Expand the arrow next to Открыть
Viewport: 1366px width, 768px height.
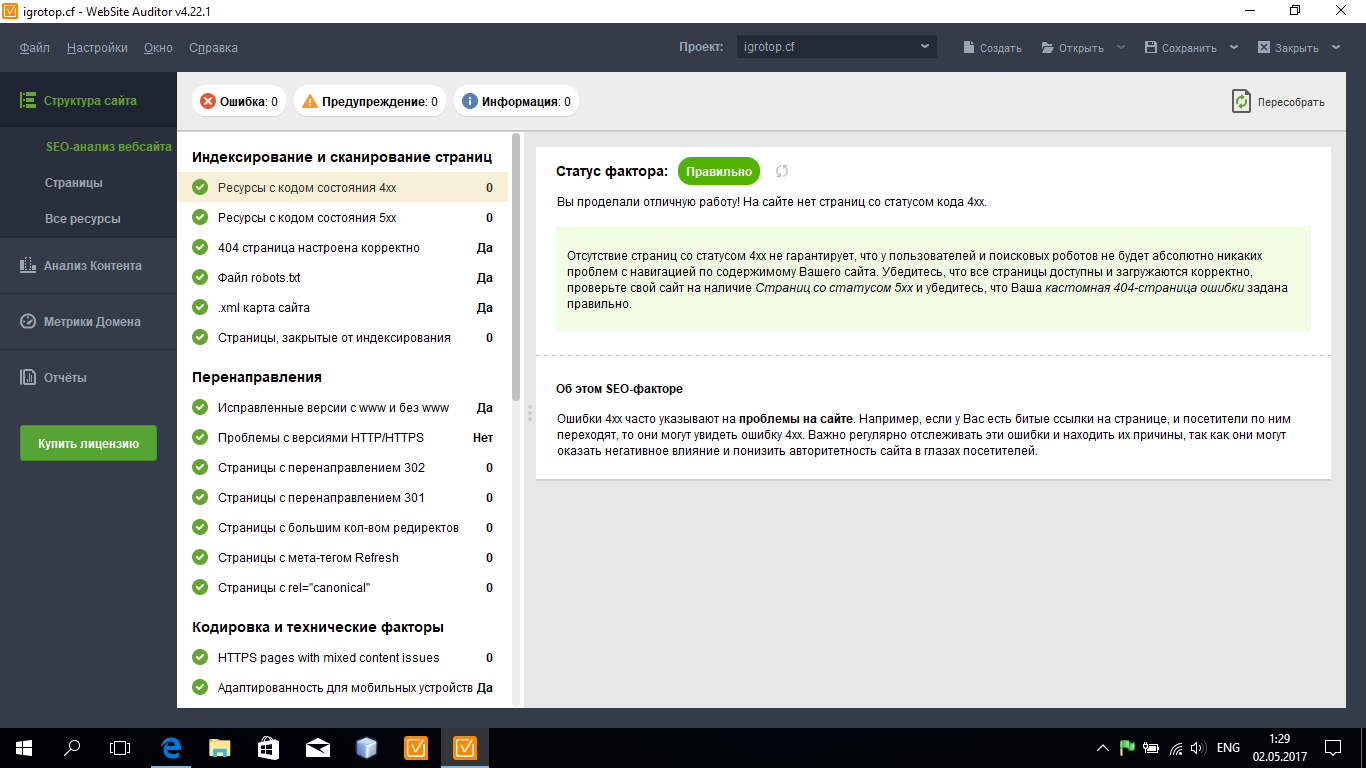click(x=1121, y=47)
